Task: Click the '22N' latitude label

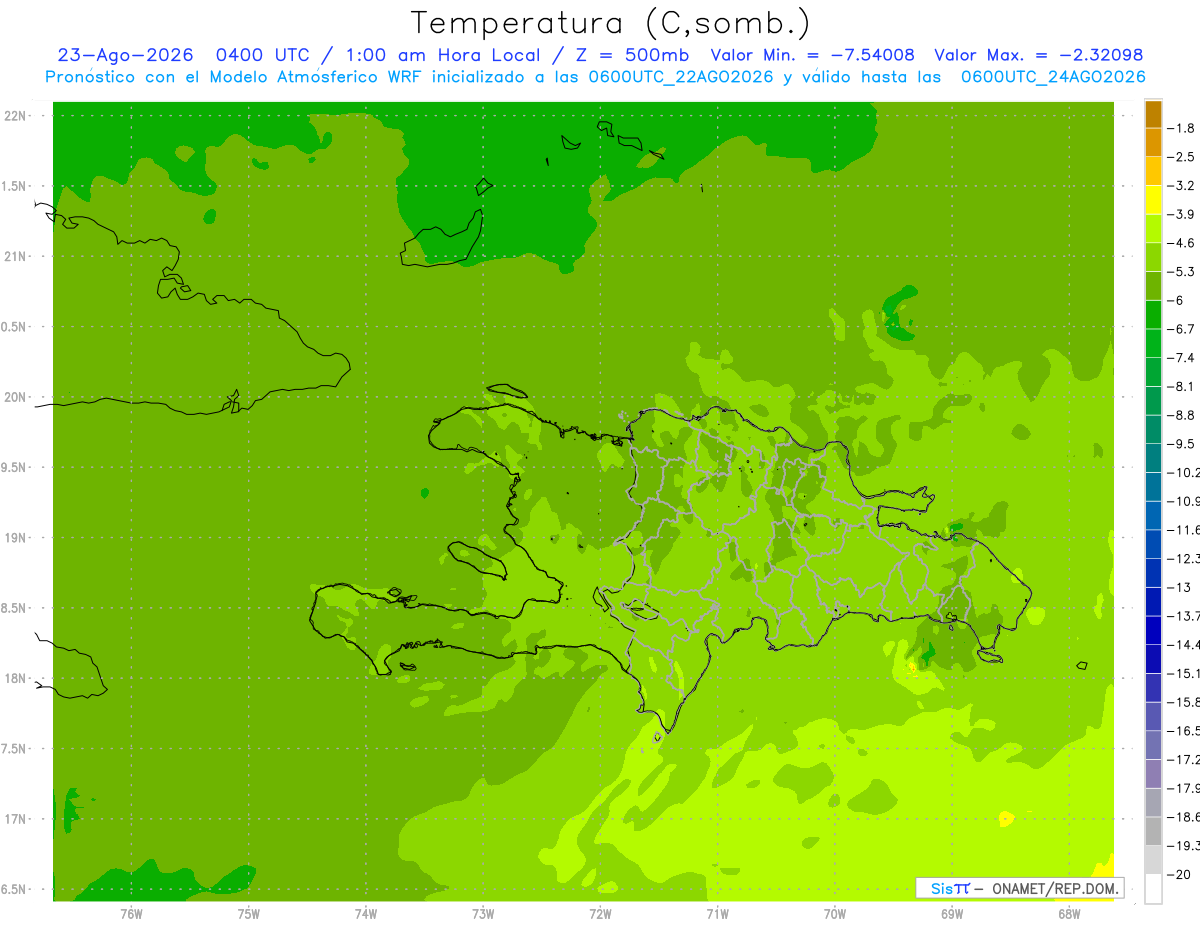Action: (x=15, y=116)
